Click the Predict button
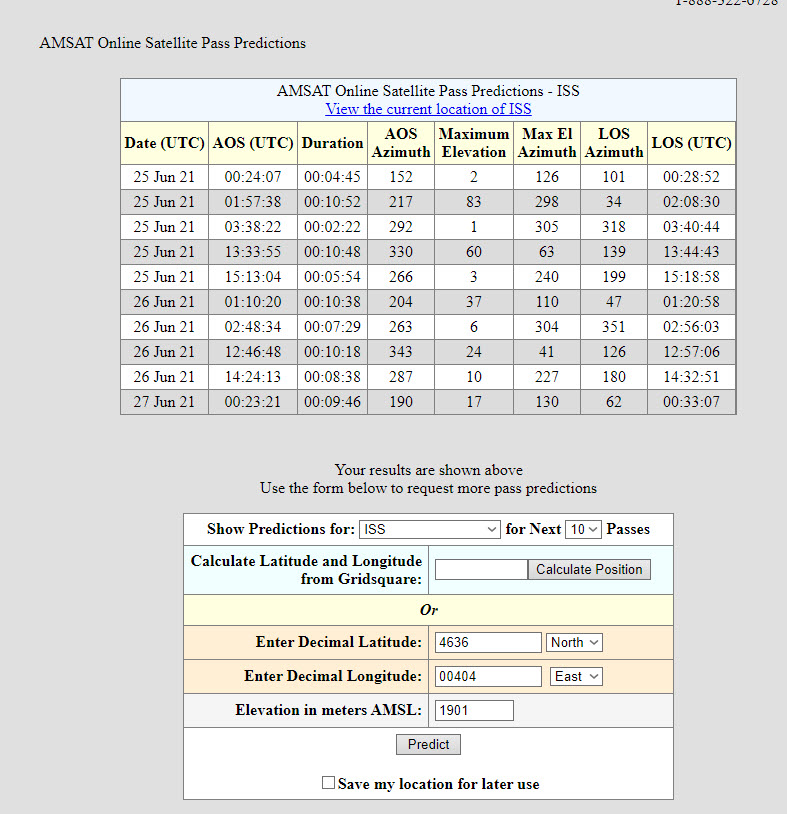 [428, 744]
